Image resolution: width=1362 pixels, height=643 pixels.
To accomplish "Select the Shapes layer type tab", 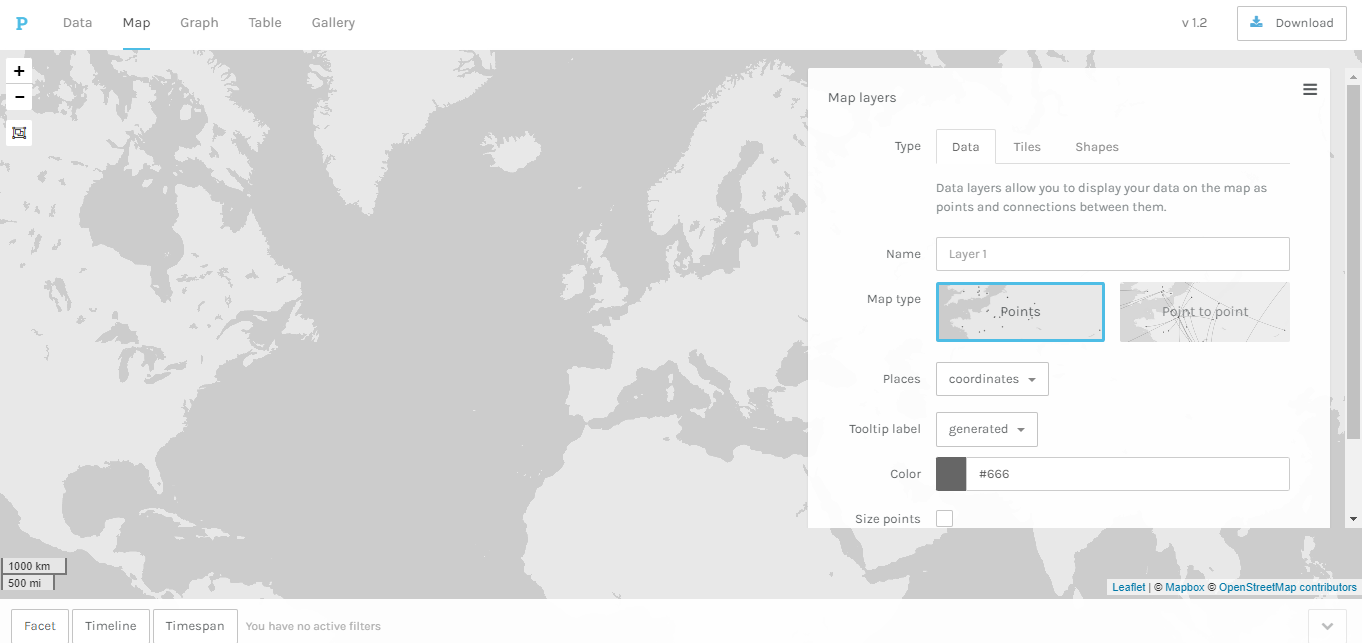I will (x=1097, y=147).
